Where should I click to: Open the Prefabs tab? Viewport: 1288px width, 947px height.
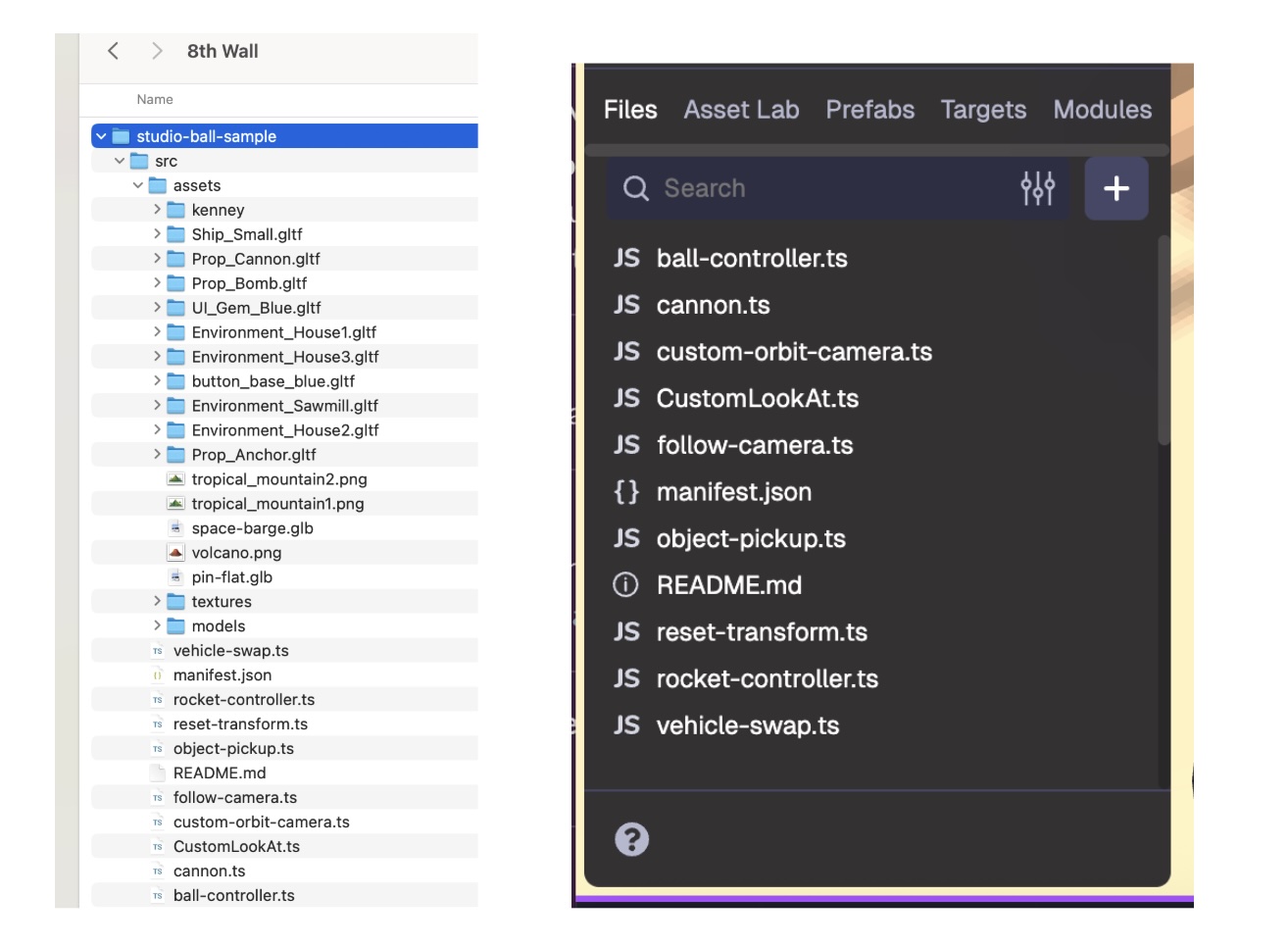click(869, 110)
